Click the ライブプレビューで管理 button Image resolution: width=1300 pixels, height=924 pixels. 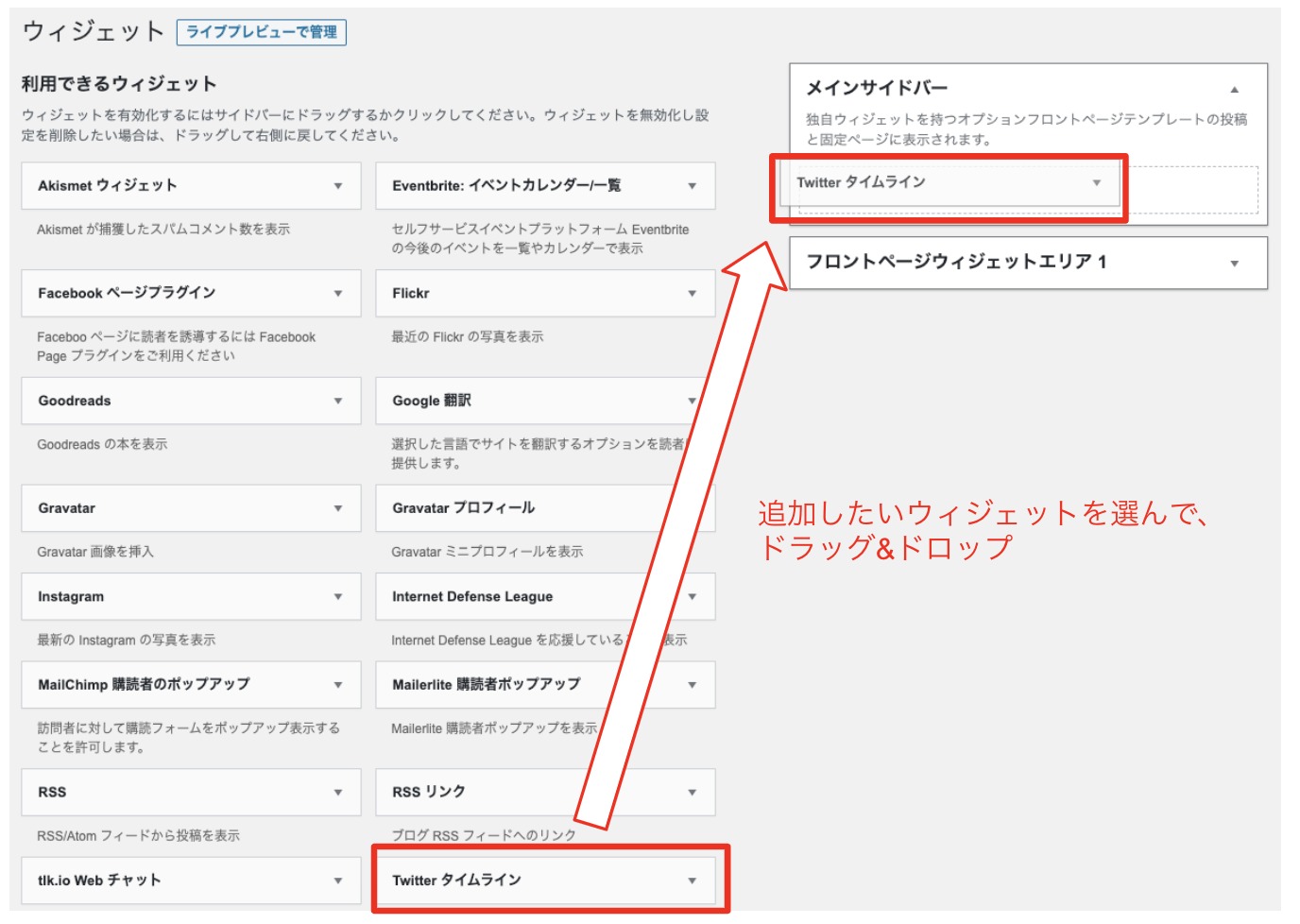click(261, 32)
